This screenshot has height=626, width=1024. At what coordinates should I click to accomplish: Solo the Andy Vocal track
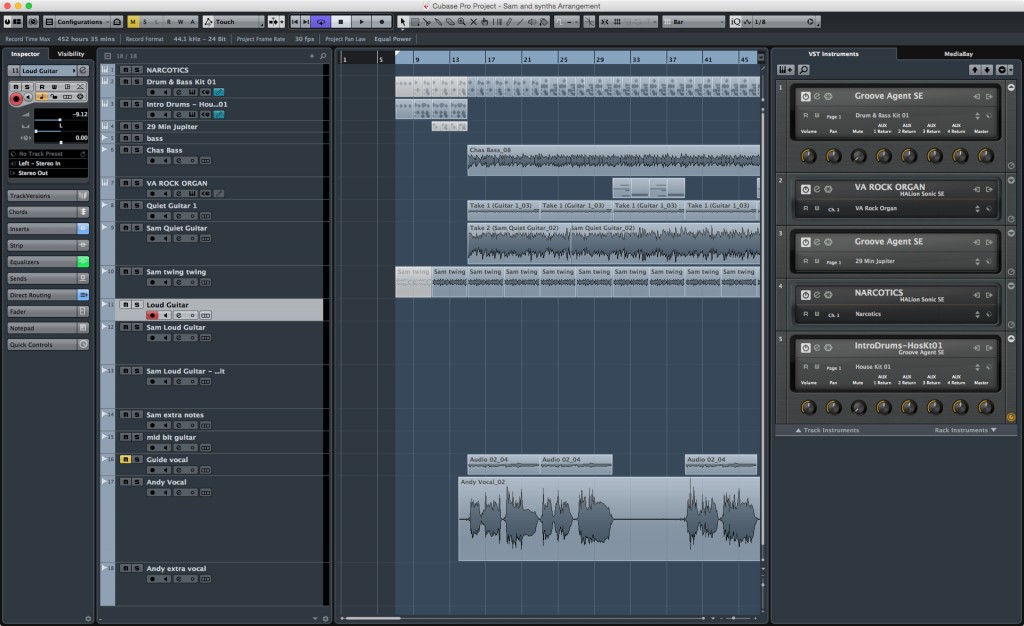[x=137, y=482]
